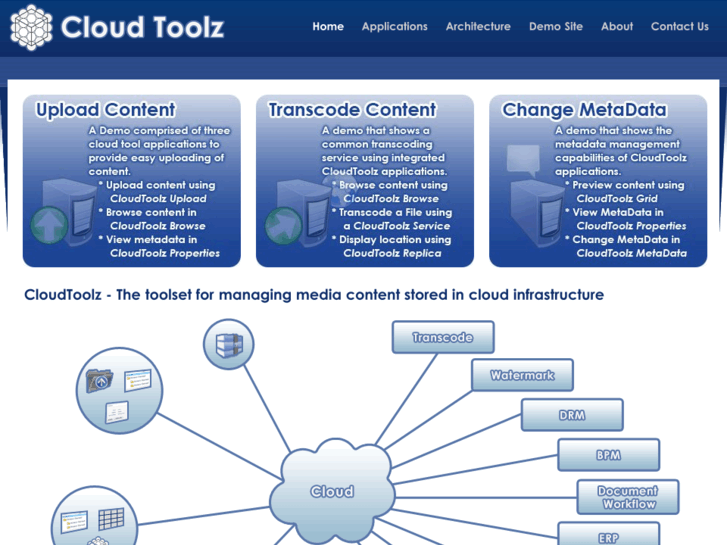The height and width of the screenshot is (545, 727).
Task: Select the Transcode service box
Action: [443, 337]
